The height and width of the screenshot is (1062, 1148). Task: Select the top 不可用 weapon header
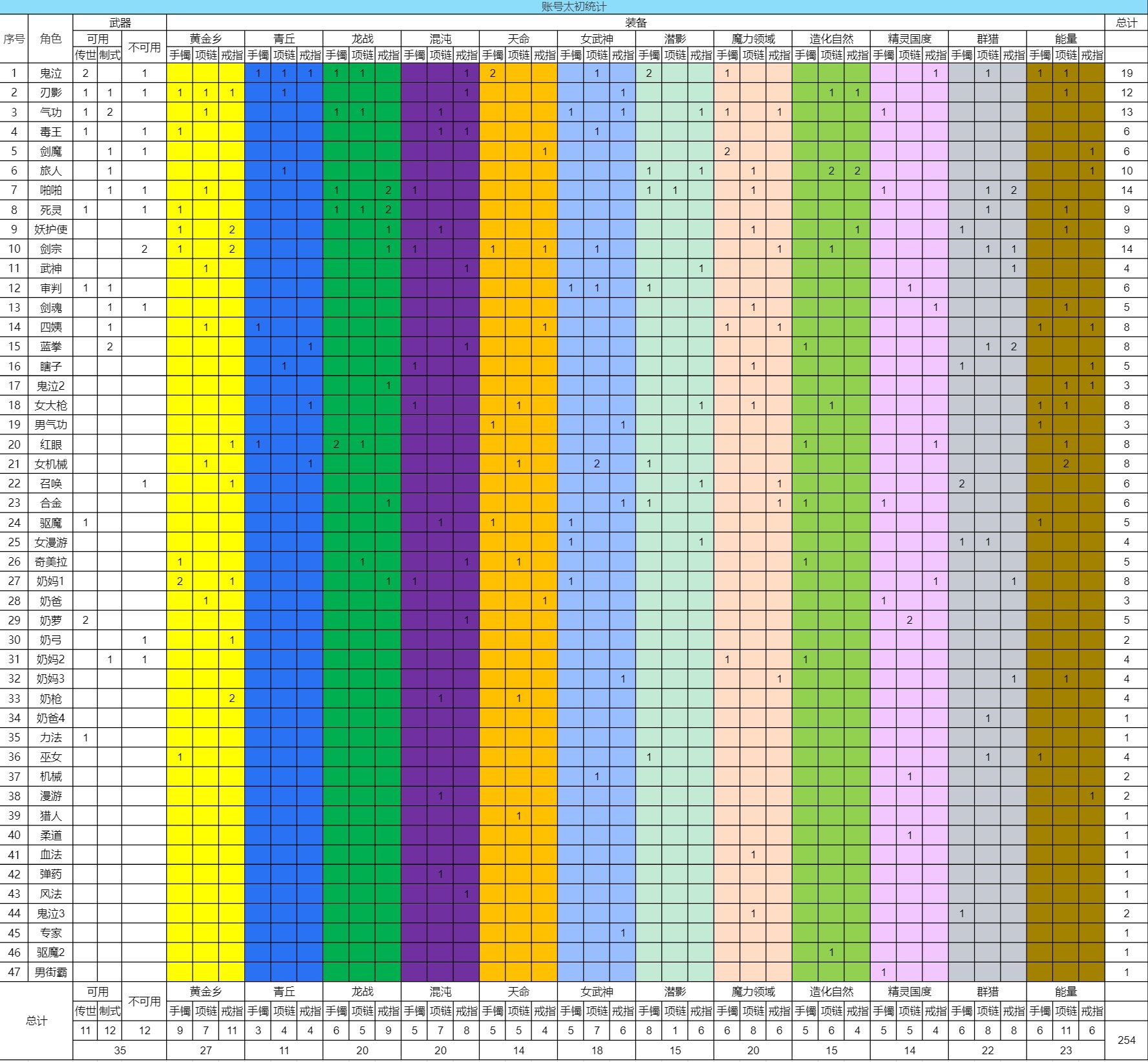tap(144, 47)
